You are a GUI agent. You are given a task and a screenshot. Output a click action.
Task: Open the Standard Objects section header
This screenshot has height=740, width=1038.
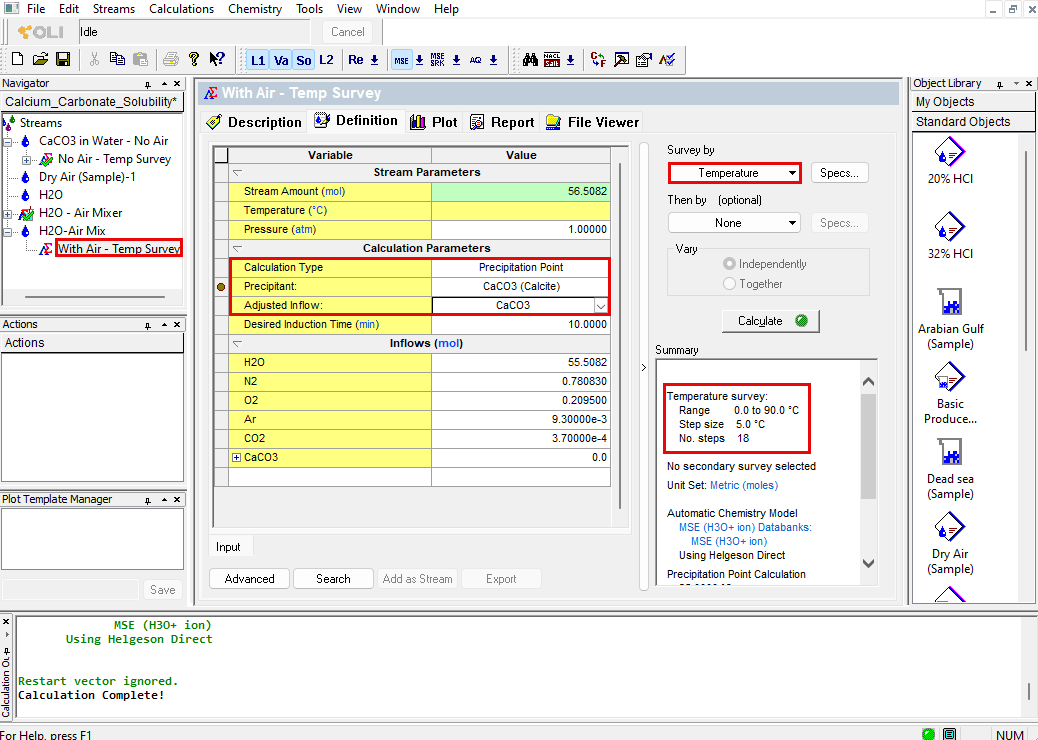(x=973, y=122)
